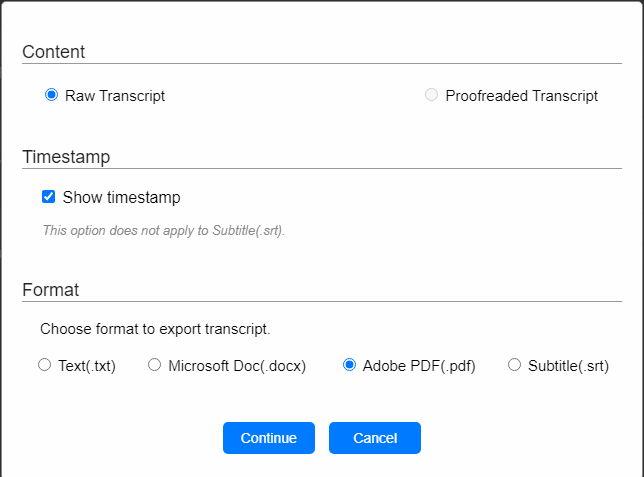Choose the Subtitle(.srt) radio button

pos(515,365)
